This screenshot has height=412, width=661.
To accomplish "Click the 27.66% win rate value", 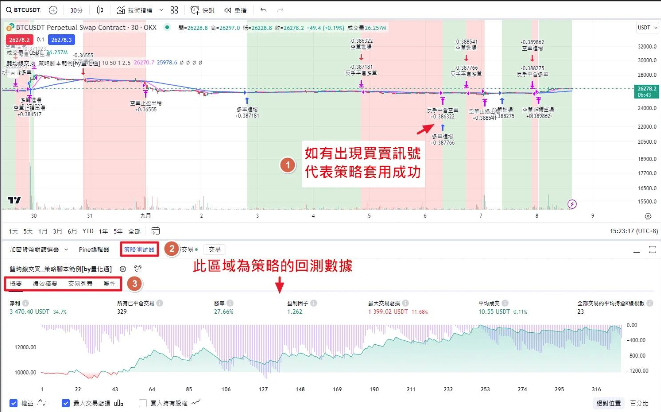I will pos(223,312).
